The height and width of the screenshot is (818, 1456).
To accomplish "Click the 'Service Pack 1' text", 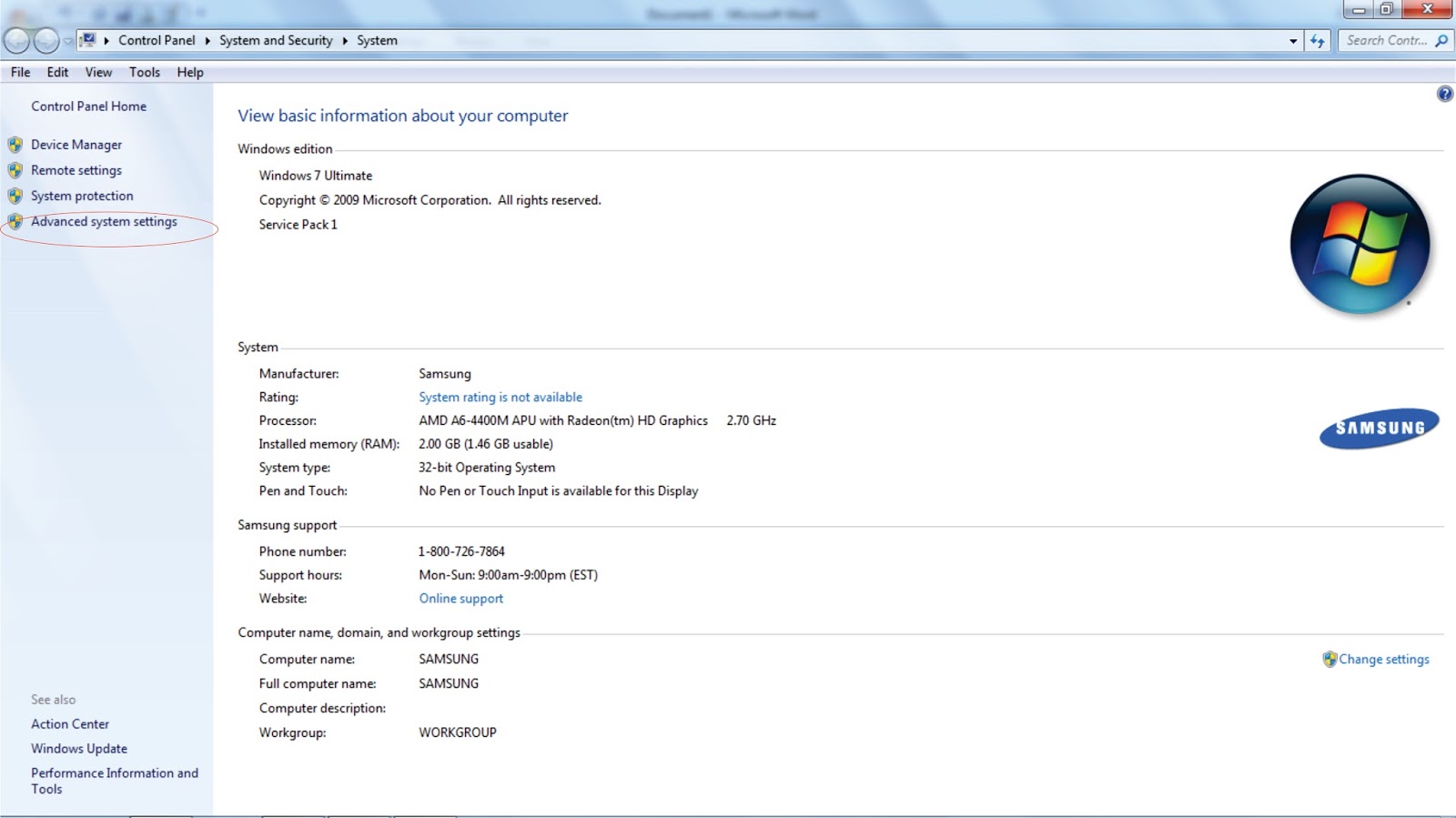I will [298, 224].
